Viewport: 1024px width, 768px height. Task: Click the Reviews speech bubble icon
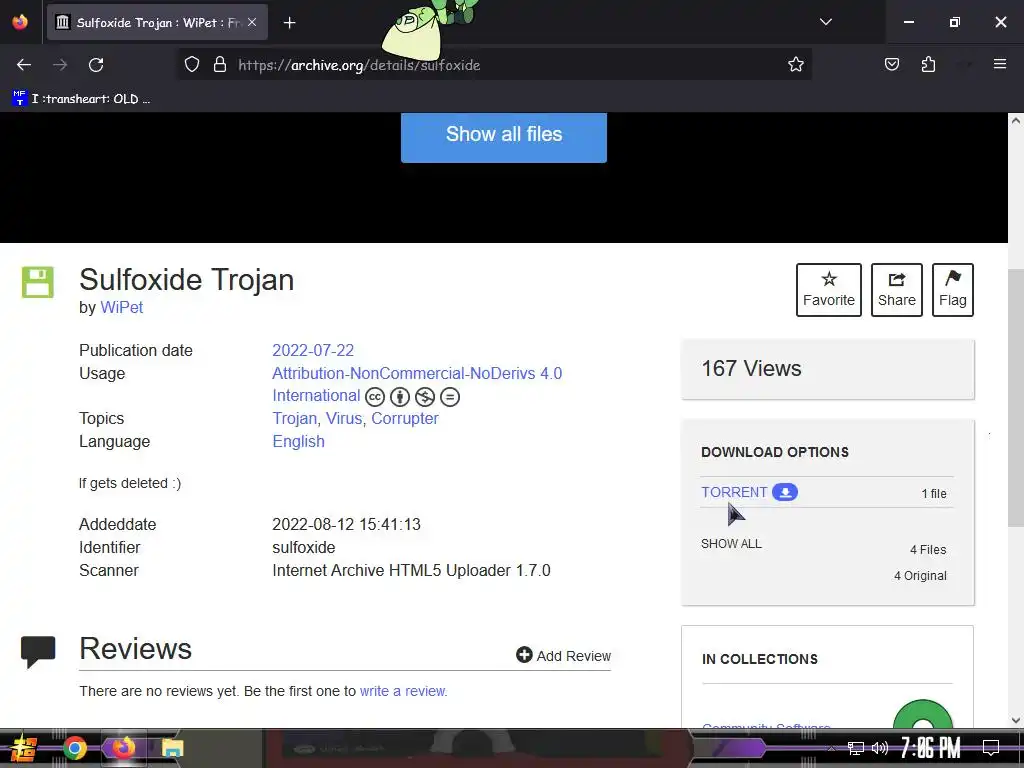coord(38,652)
